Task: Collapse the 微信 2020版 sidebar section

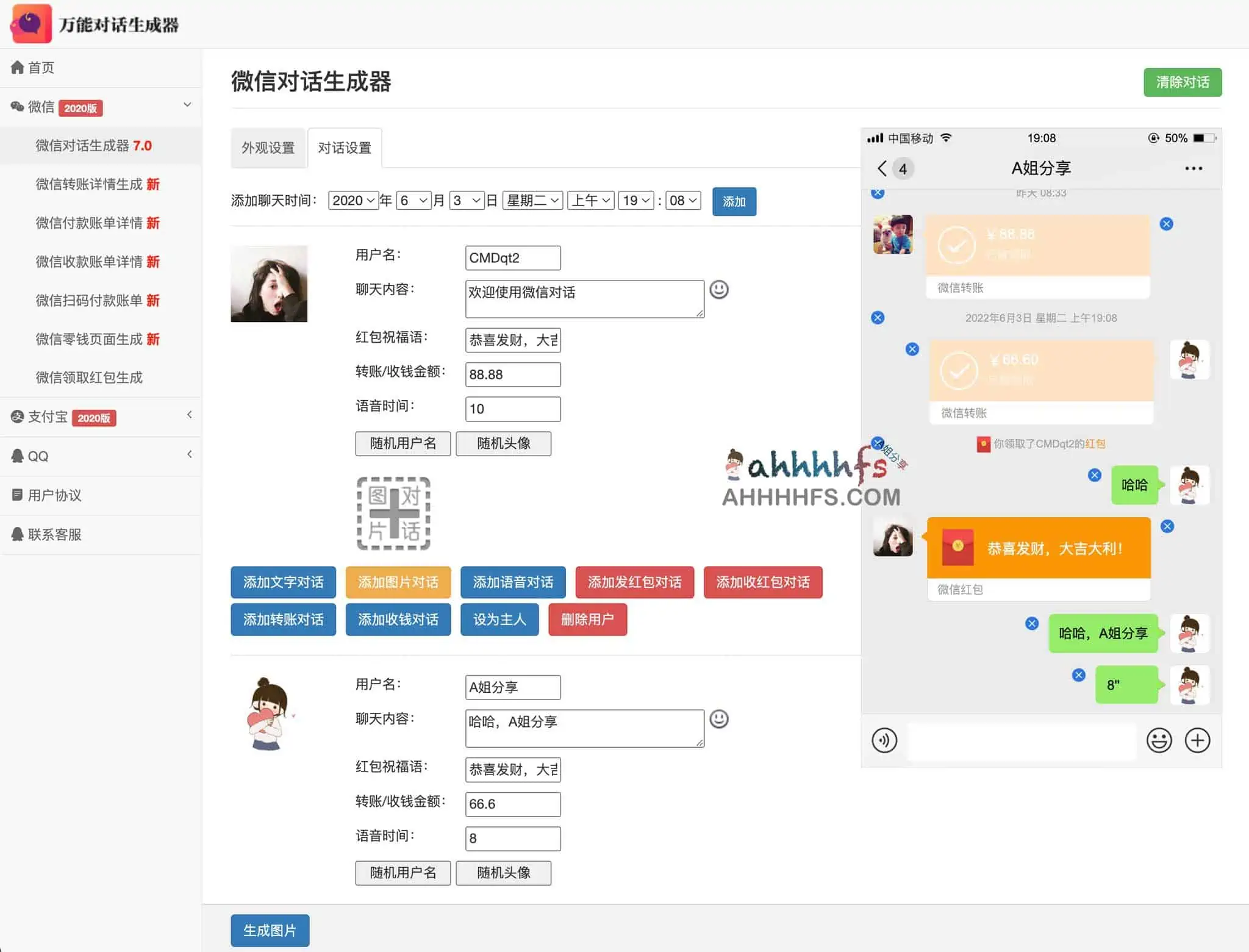Action: coord(187,105)
